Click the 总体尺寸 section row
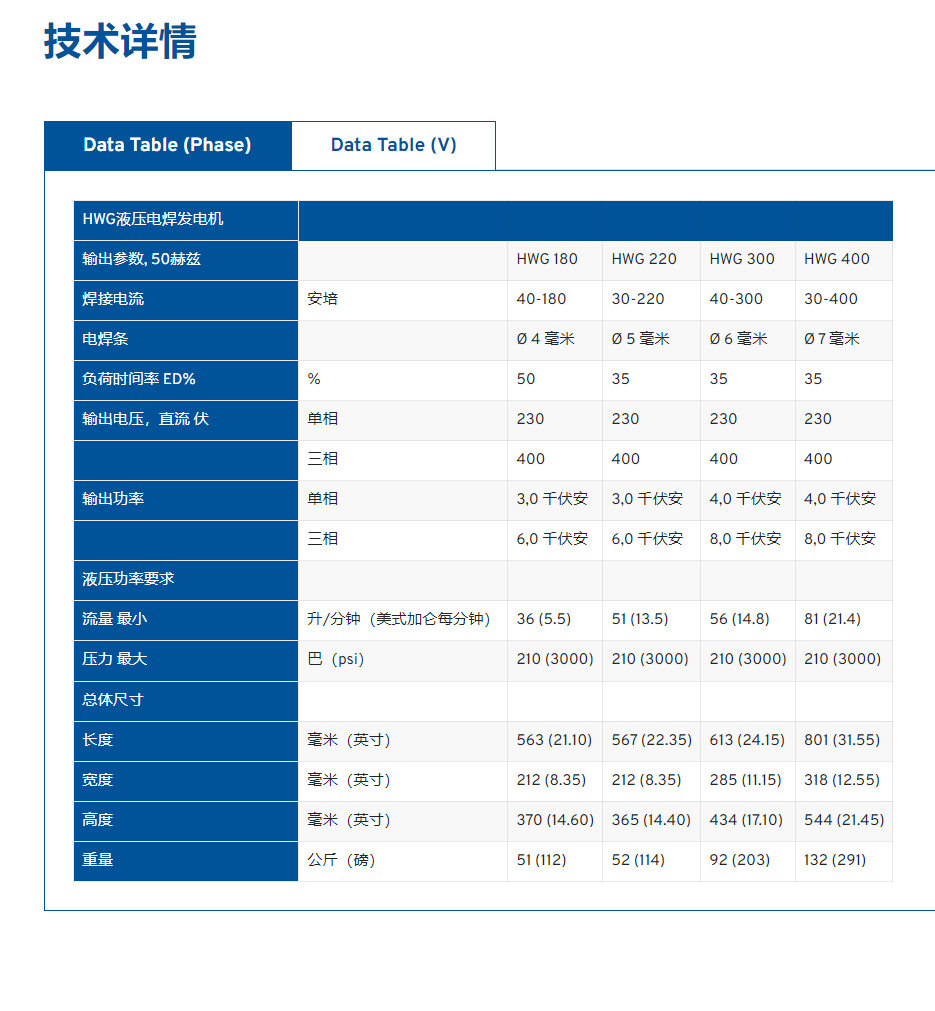The image size is (935, 1011). click(113, 699)
